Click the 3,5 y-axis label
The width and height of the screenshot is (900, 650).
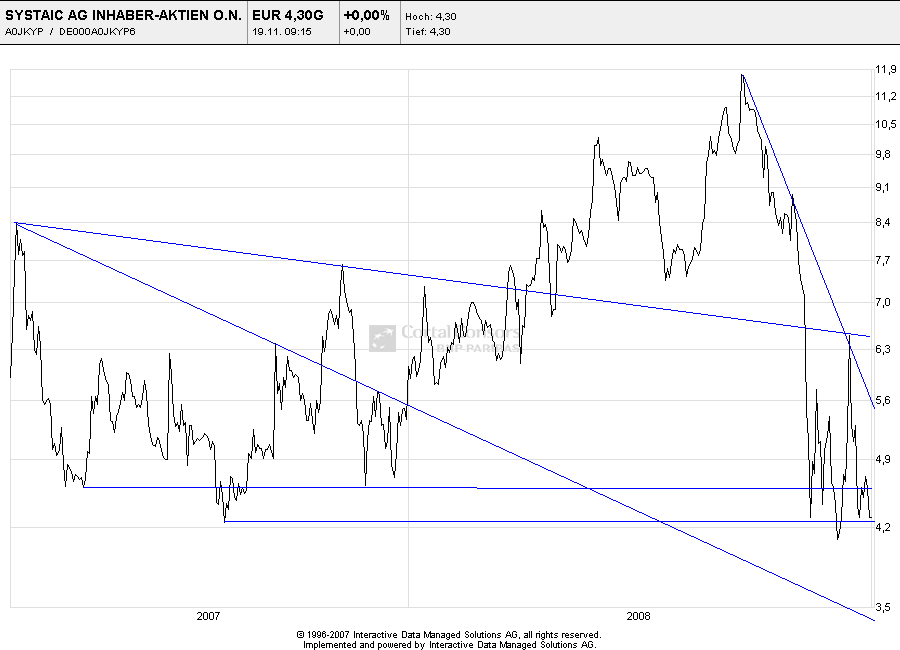coord(883,607)
